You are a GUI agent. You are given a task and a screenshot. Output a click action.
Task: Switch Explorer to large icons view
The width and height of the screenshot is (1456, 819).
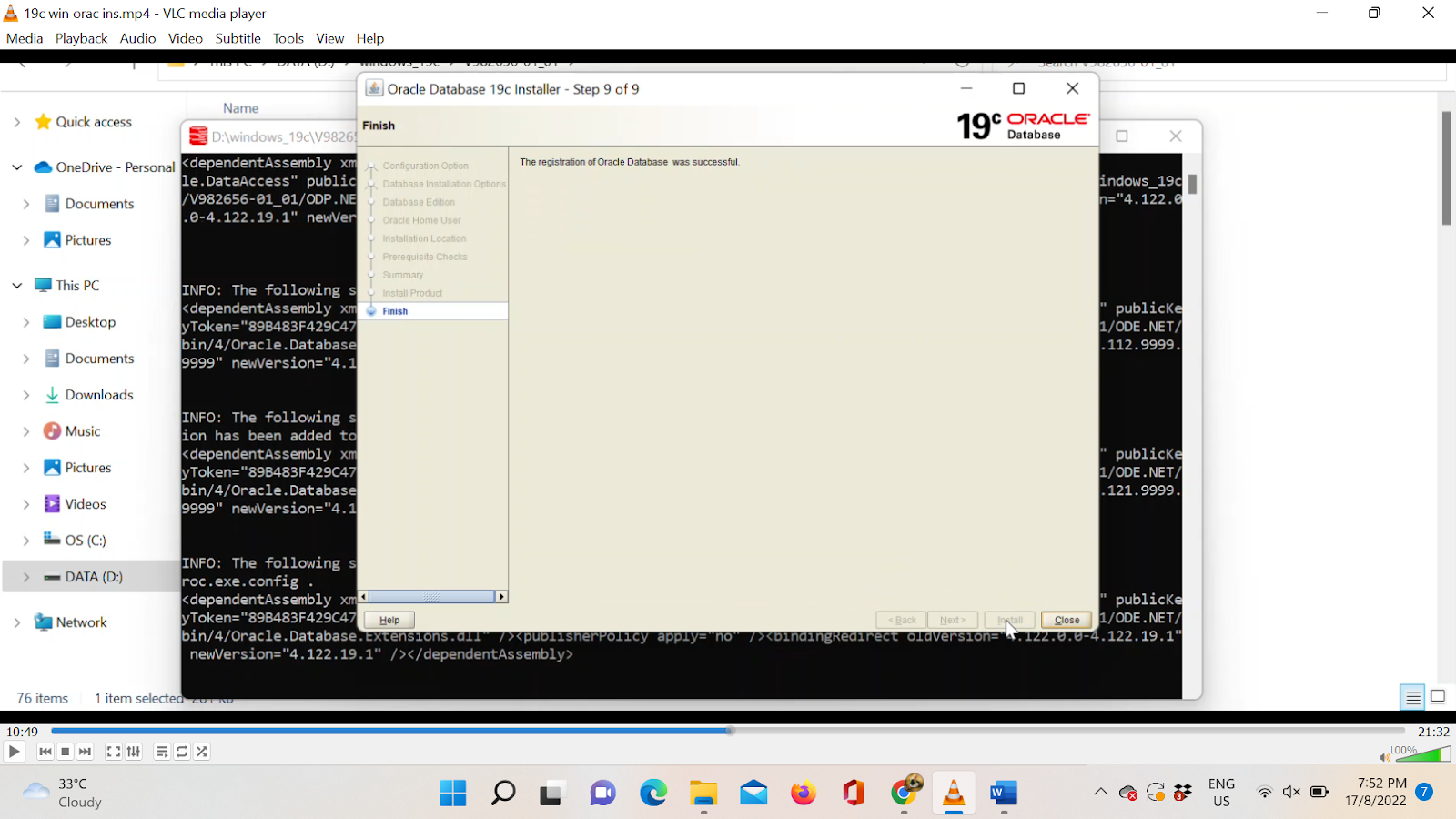pyautogui.click(x=1438, y=697)
